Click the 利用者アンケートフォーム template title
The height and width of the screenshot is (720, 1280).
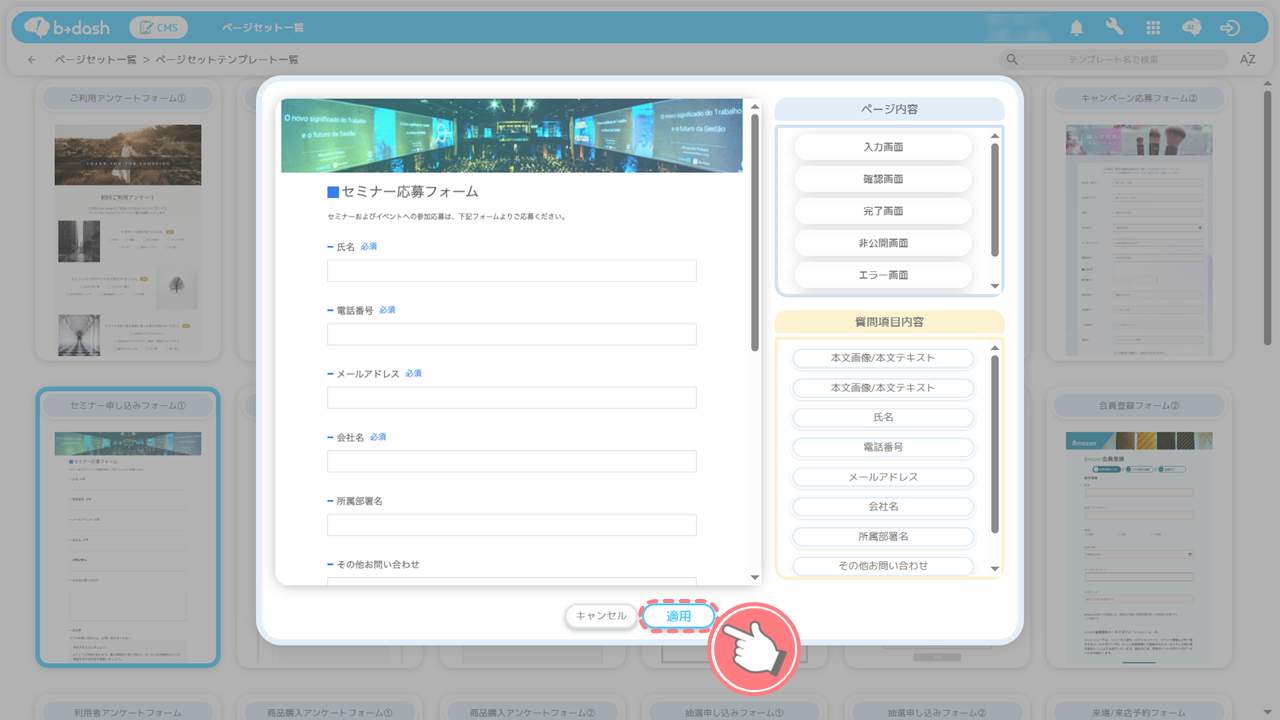[x=127, y=713]
